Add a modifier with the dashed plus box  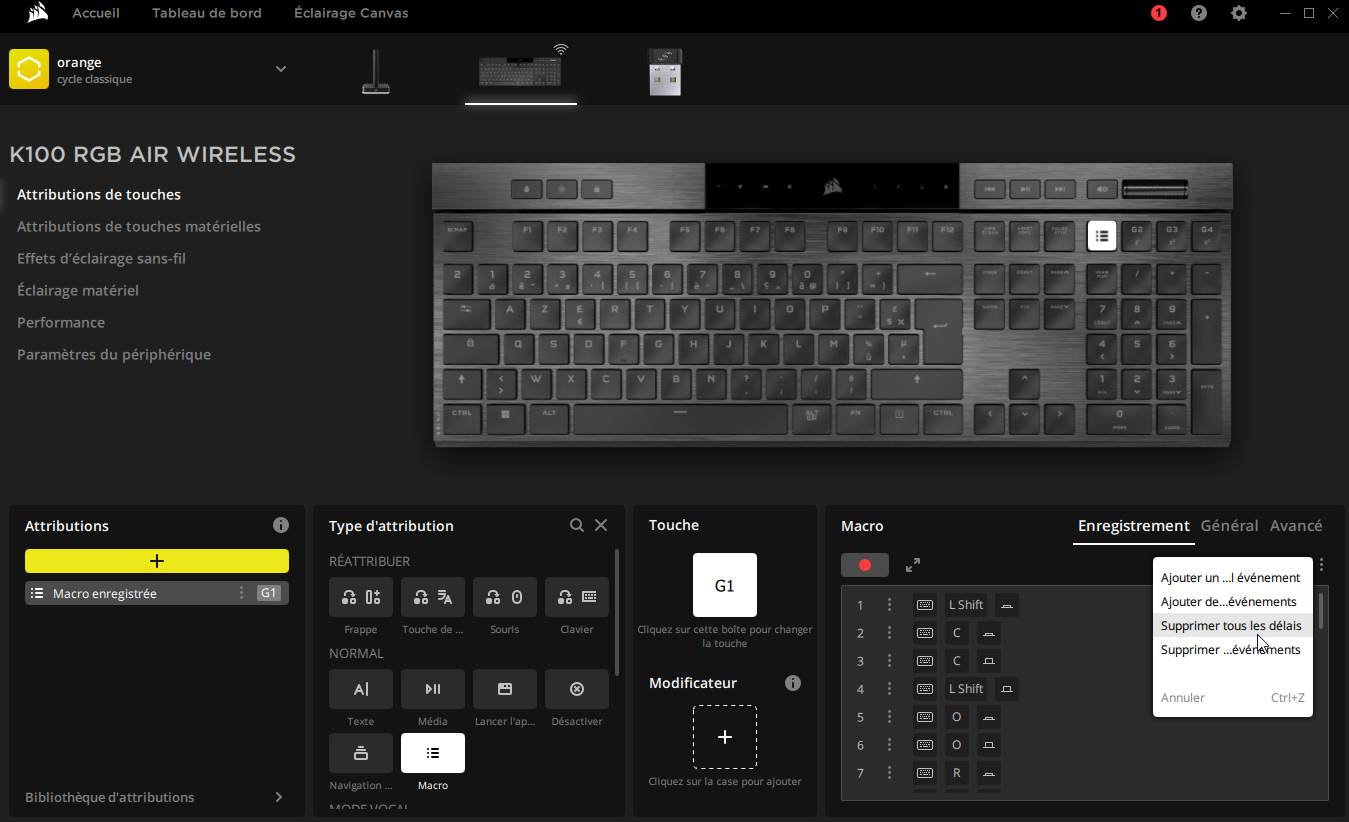[725, 737]
